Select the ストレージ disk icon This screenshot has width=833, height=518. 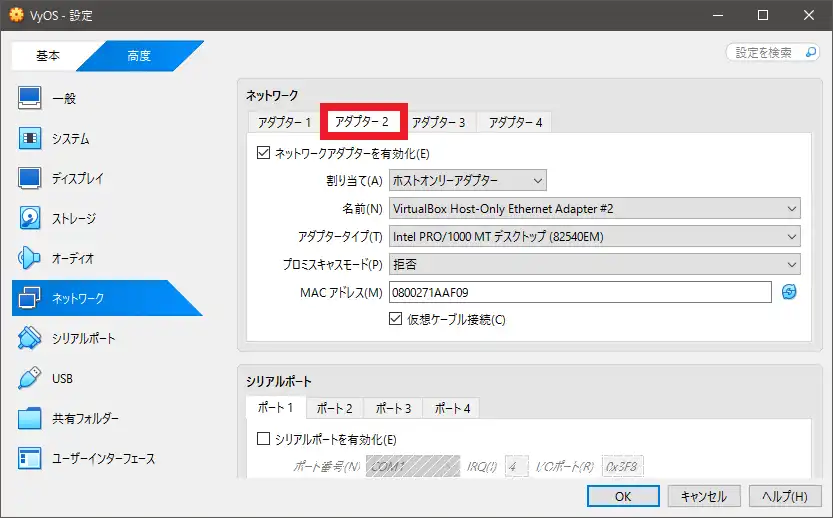pyautogui.click(x=29, y=218)
